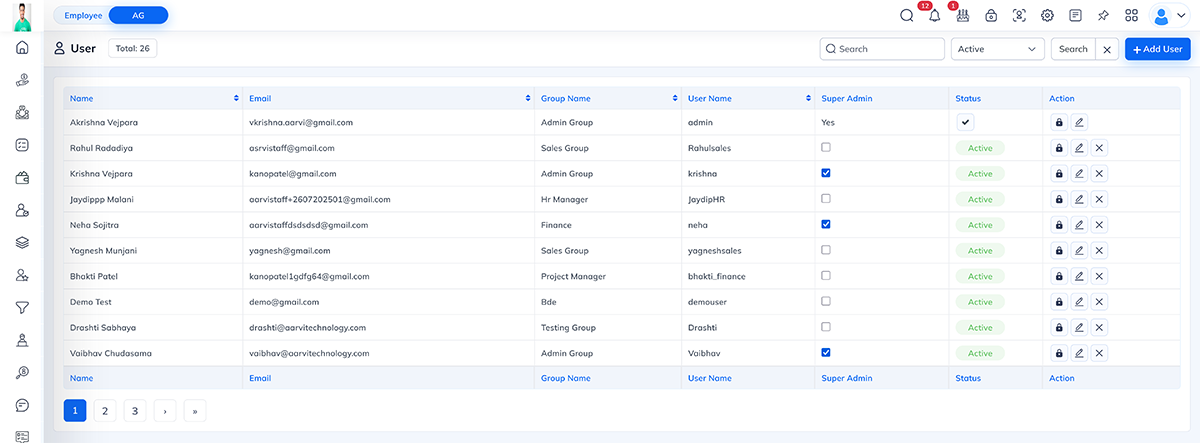
Task: Open the settings gear in top bar
Action: click(1047, 15)
